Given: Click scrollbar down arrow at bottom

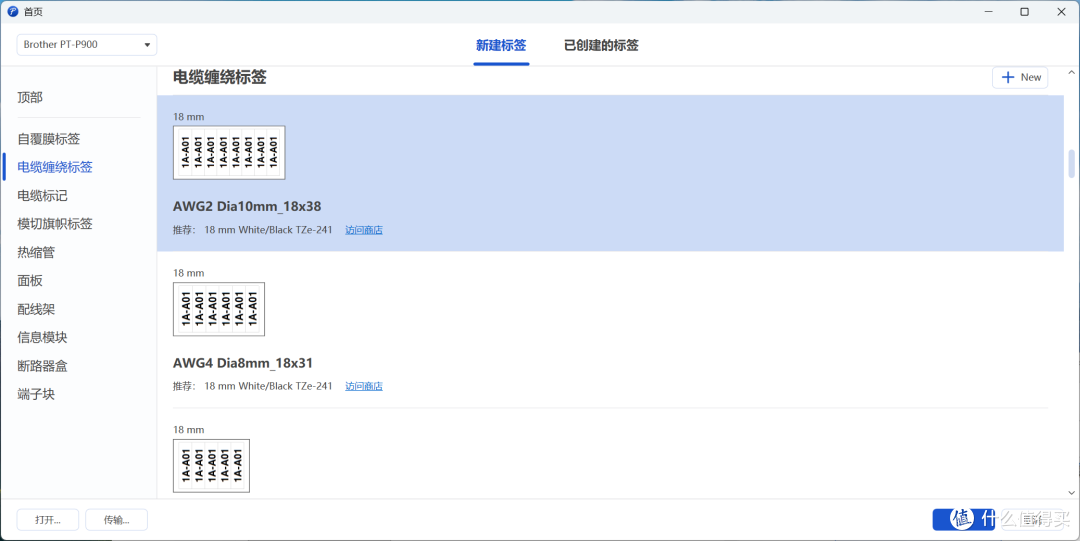Looking at the screenshot, I should point(1071,492).
